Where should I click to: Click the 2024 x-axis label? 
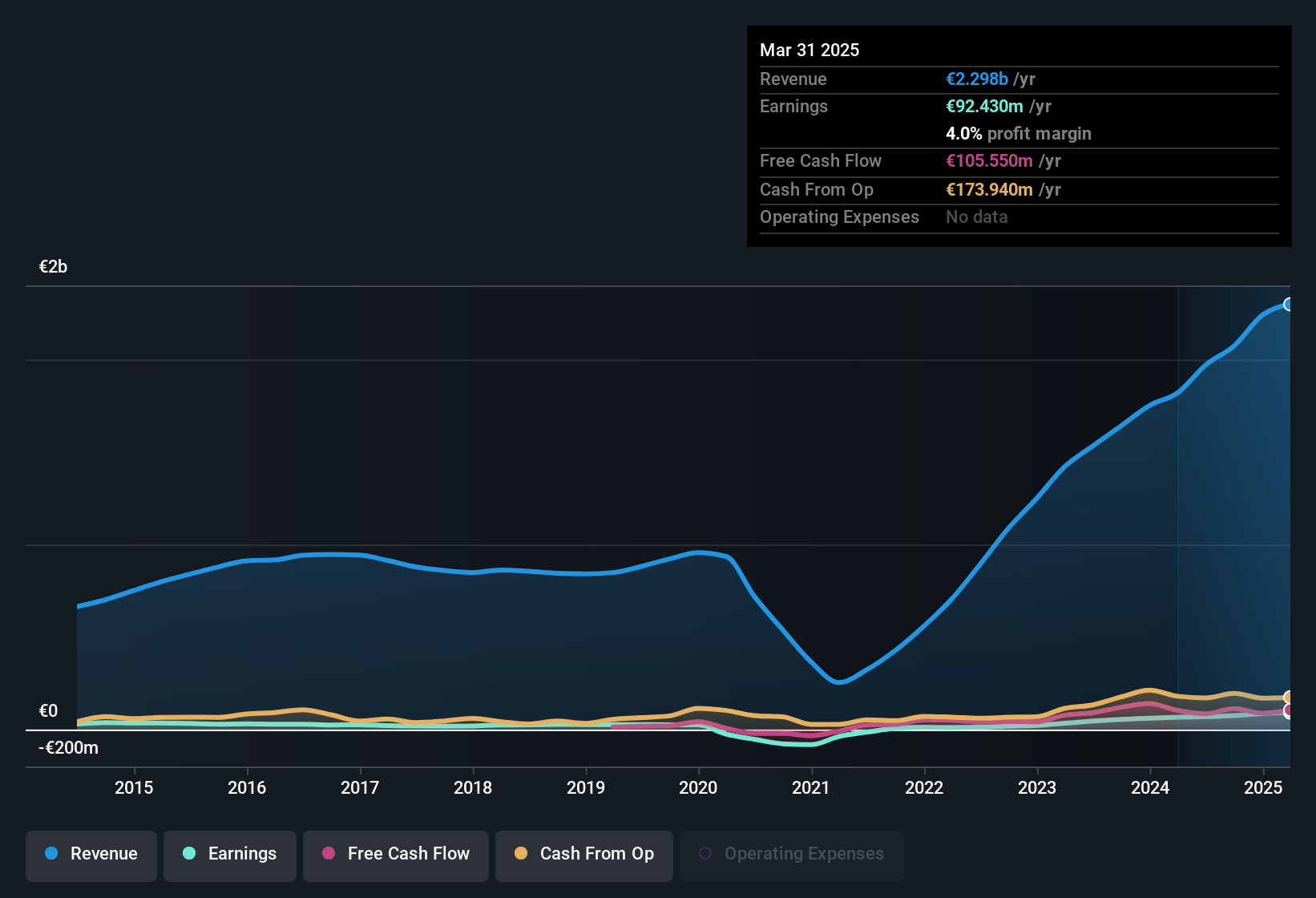coord(1150,788)
